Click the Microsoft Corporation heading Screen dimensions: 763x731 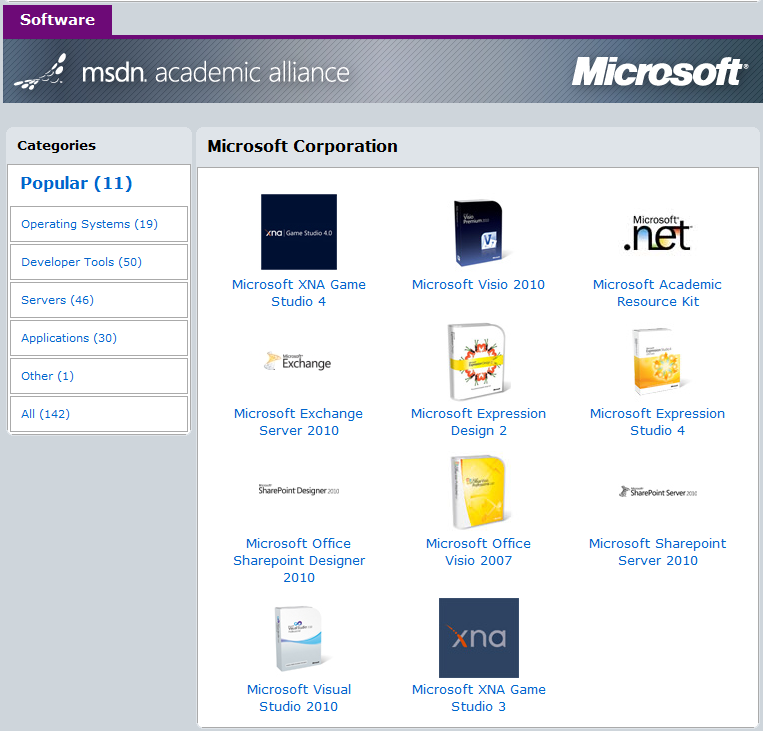[x=302, y=146]
